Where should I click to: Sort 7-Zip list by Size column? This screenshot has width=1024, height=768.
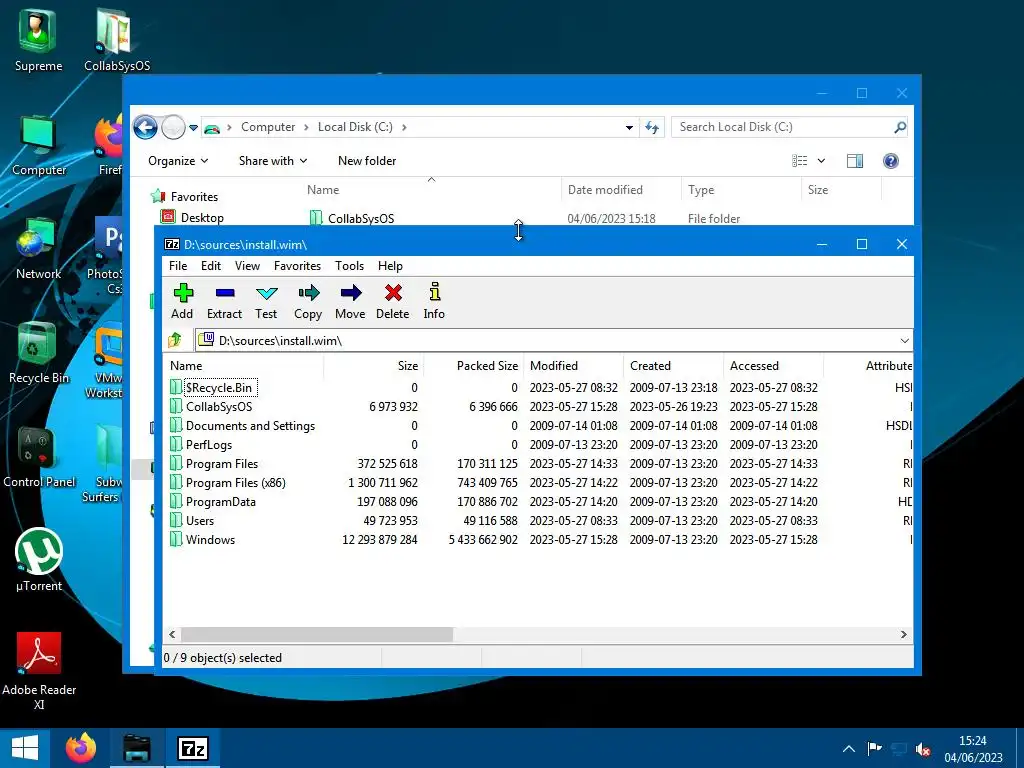tap(374, 366)
